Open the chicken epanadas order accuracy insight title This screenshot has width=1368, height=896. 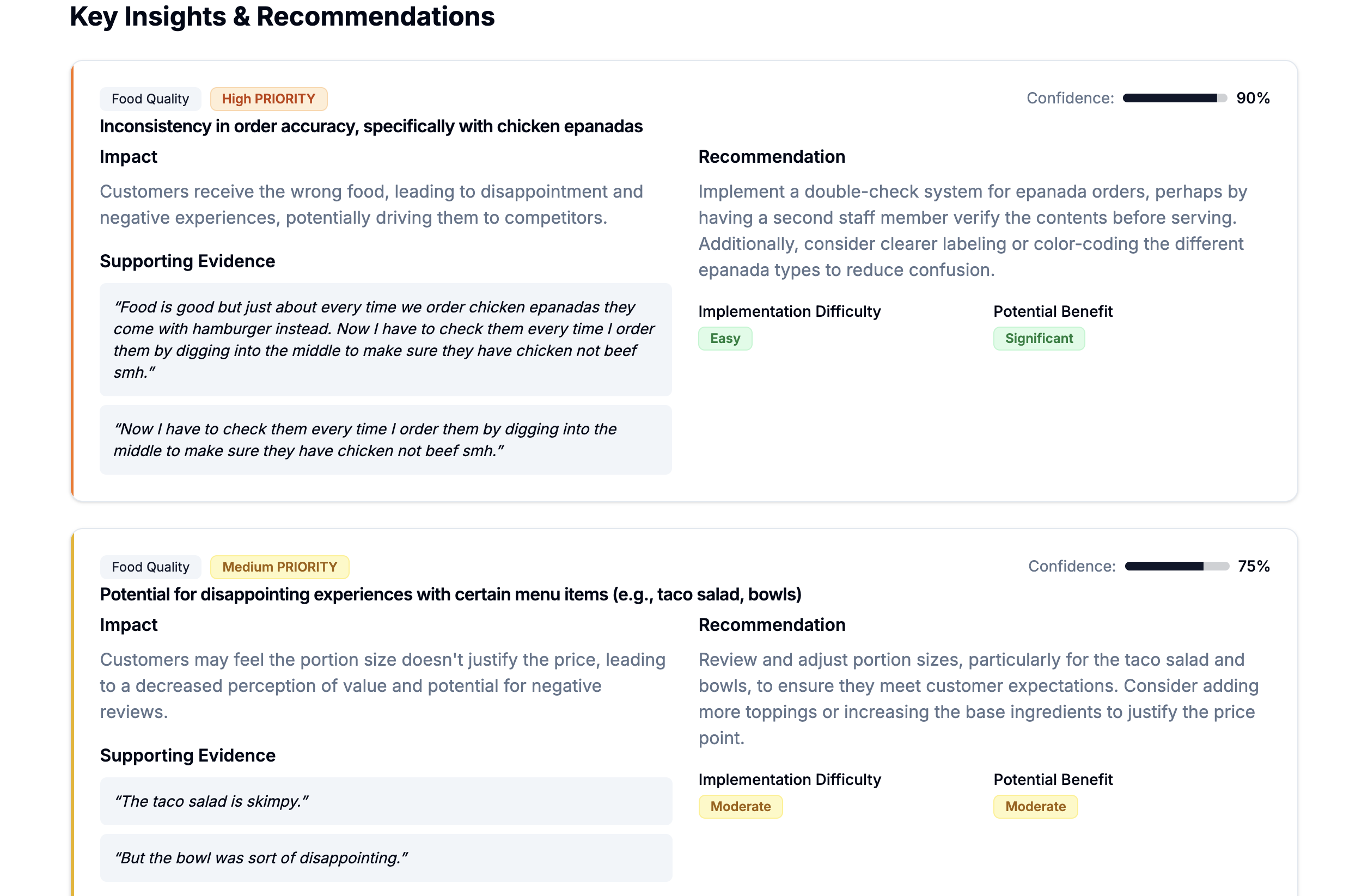click(371, 126)
